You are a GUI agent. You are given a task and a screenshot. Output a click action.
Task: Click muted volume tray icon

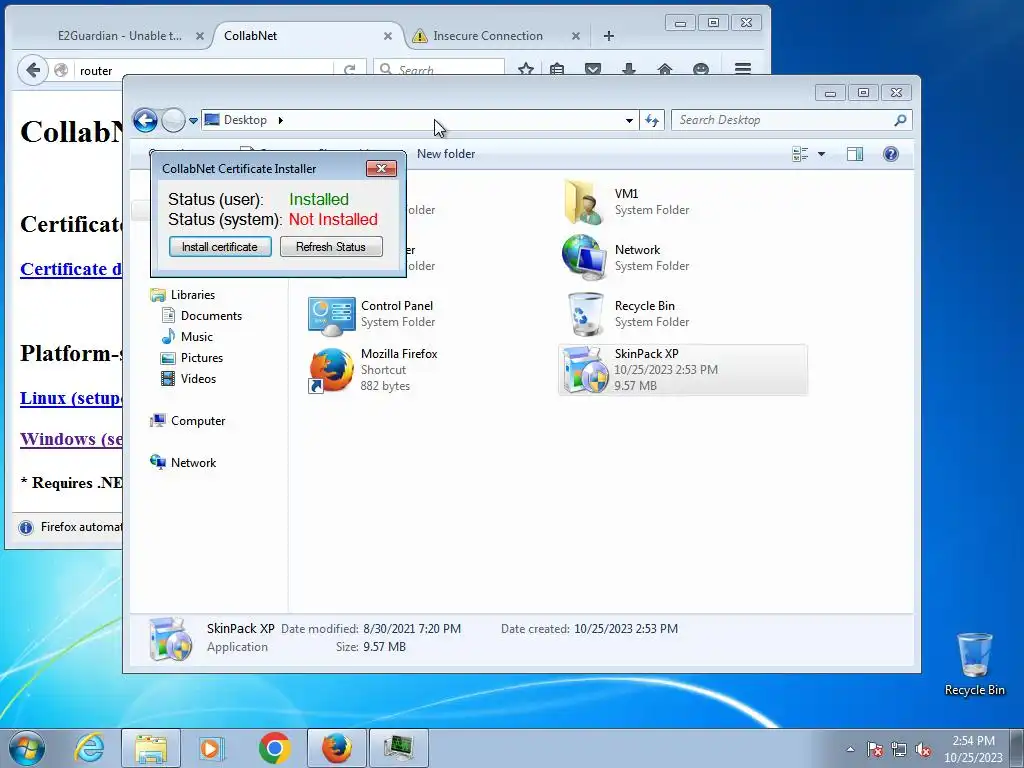(x=923, y=750)
